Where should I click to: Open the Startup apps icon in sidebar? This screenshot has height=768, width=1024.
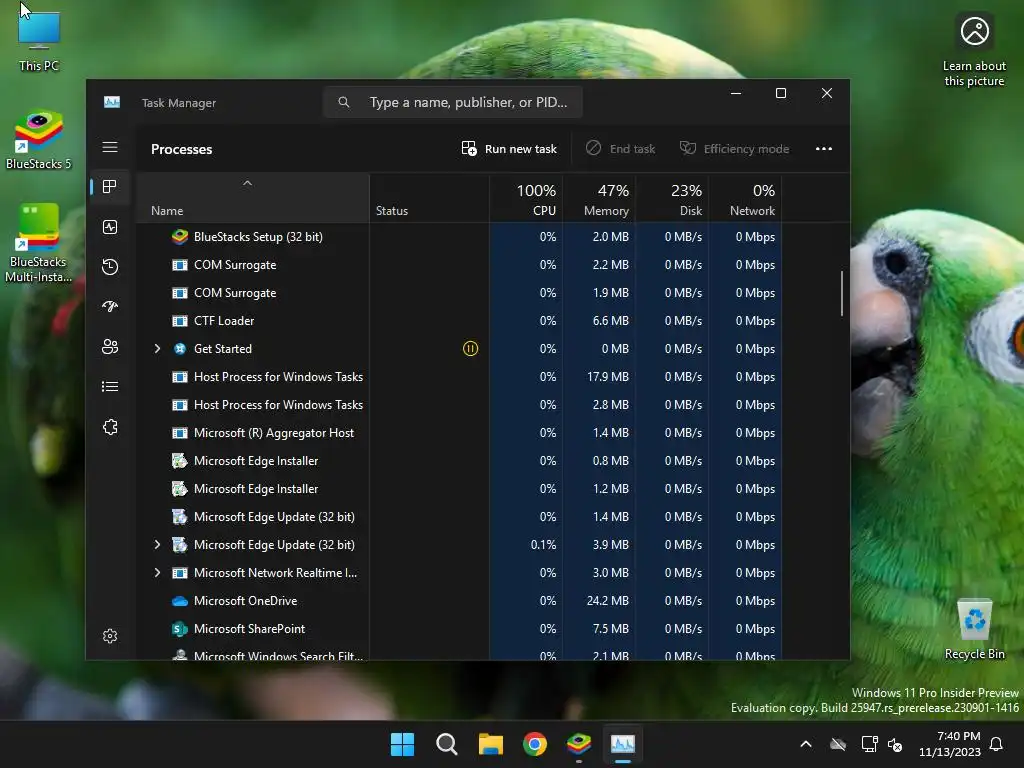(x=110, y=306)
